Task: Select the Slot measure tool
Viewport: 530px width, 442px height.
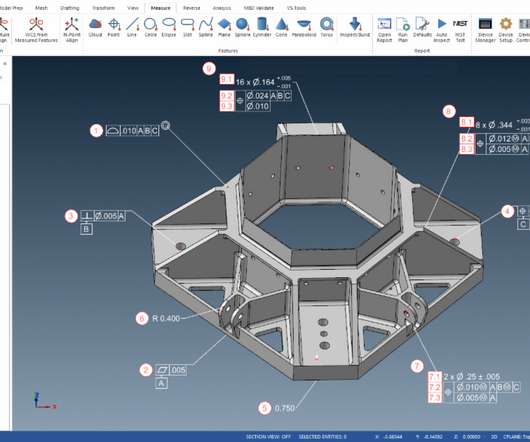Action: tap(187, 27)
